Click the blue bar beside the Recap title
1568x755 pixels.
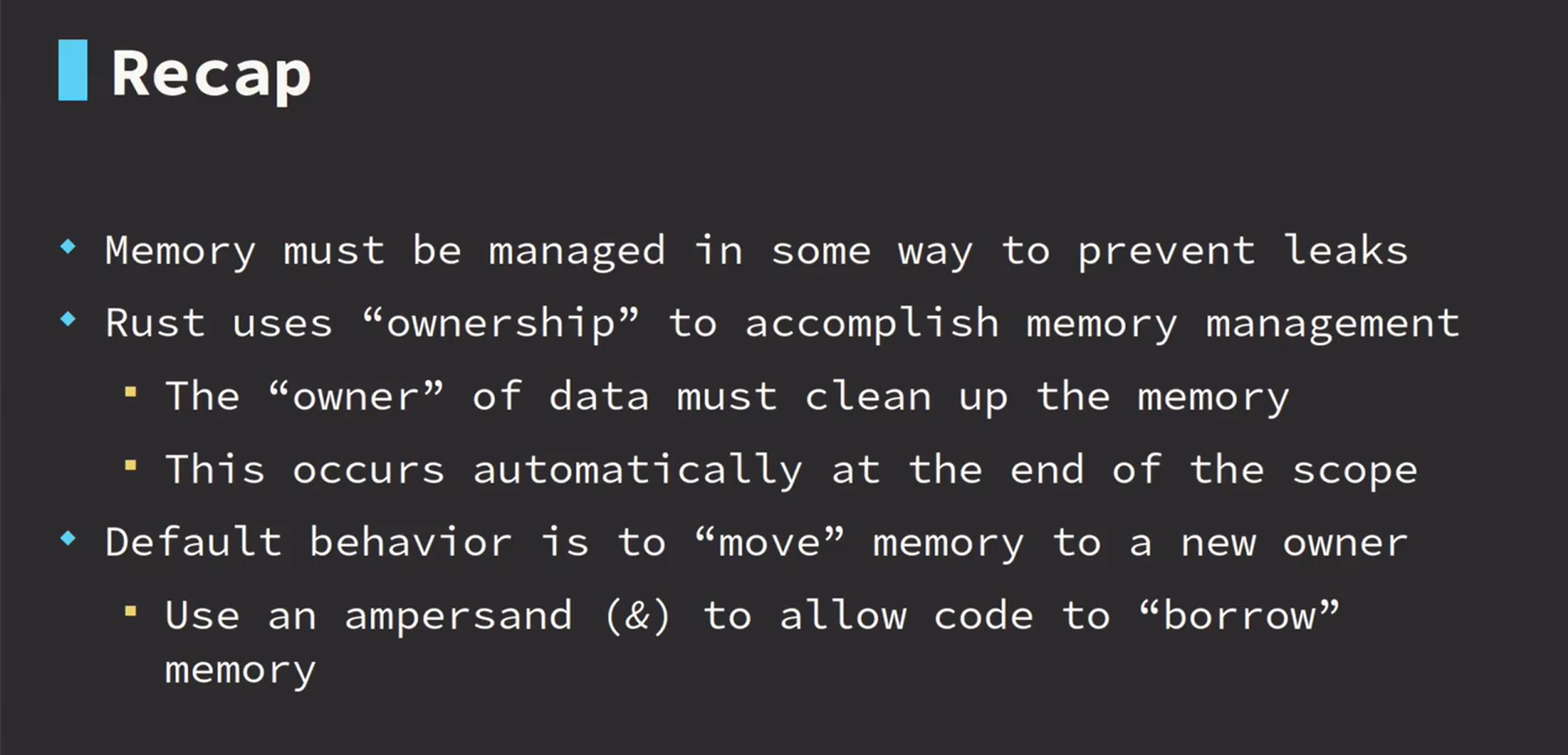point(73,70)
